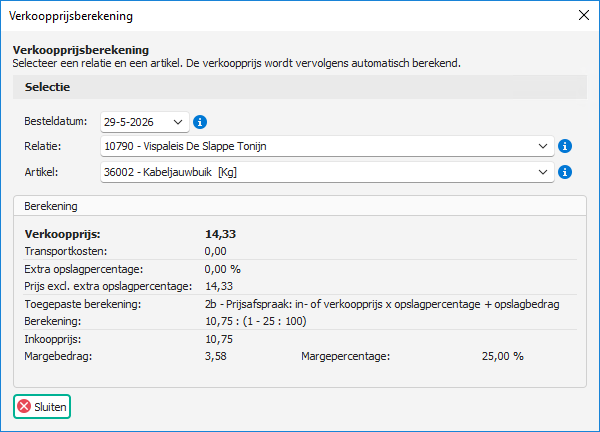
Task: Click the Besteldatum label
Action: point(55,121)
